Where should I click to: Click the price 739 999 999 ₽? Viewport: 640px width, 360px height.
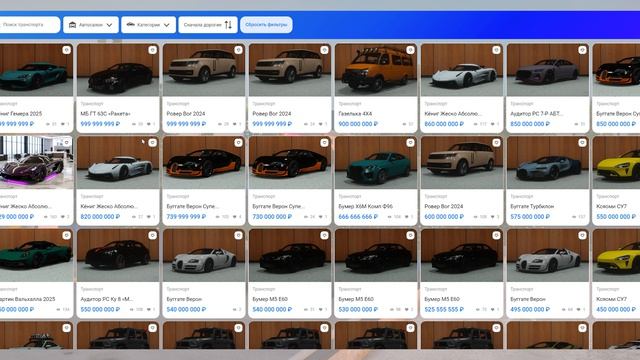click(187, 216)
